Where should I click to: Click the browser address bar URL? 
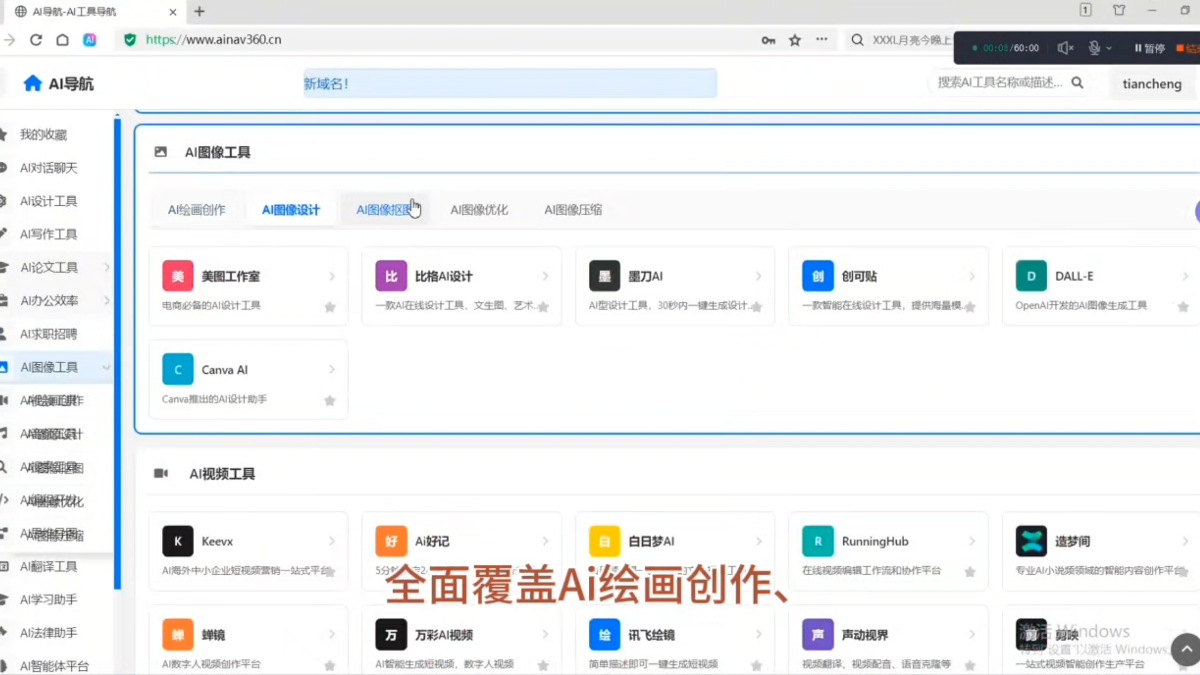213,40
